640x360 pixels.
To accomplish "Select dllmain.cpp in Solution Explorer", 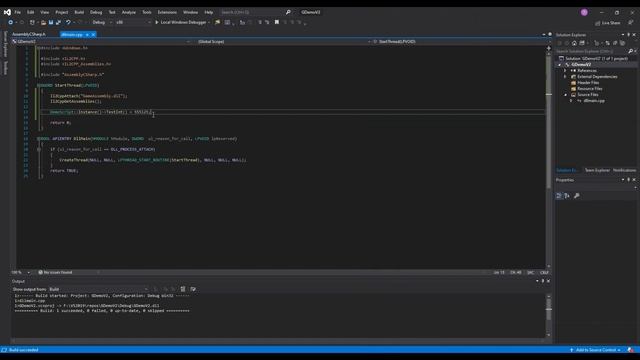I will coord(594,100).
